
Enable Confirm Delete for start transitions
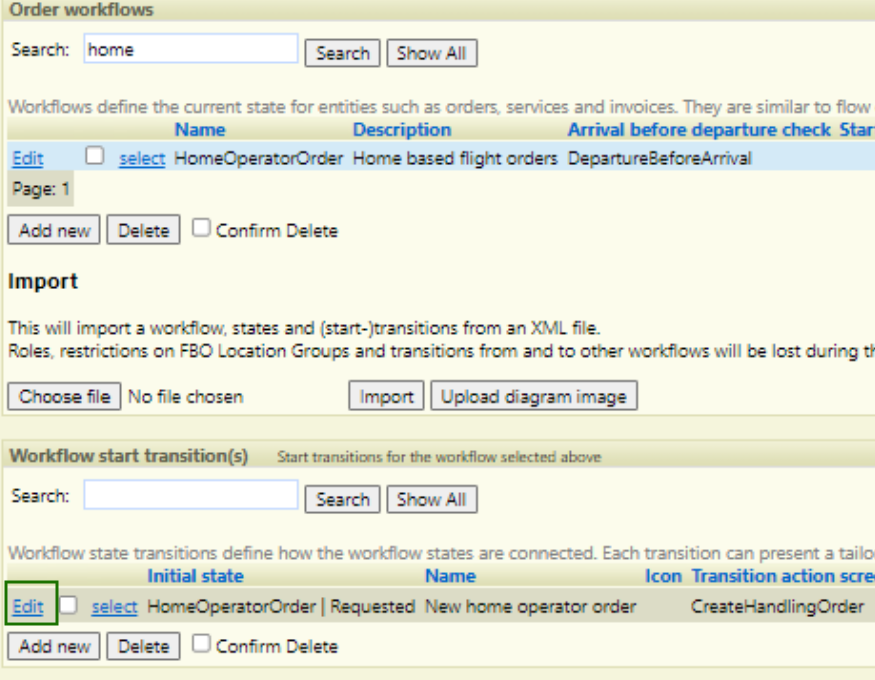click(x=201, y=644)
